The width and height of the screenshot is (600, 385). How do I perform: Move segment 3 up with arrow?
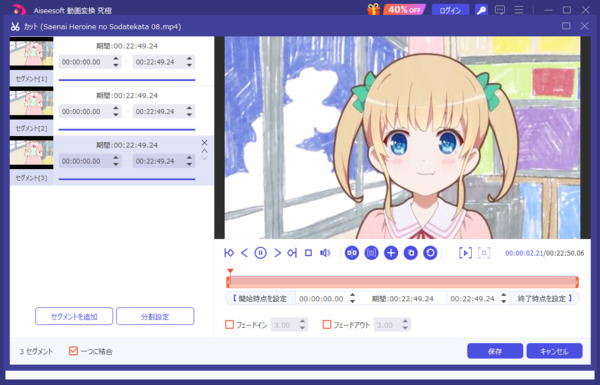tap(204, 151)
